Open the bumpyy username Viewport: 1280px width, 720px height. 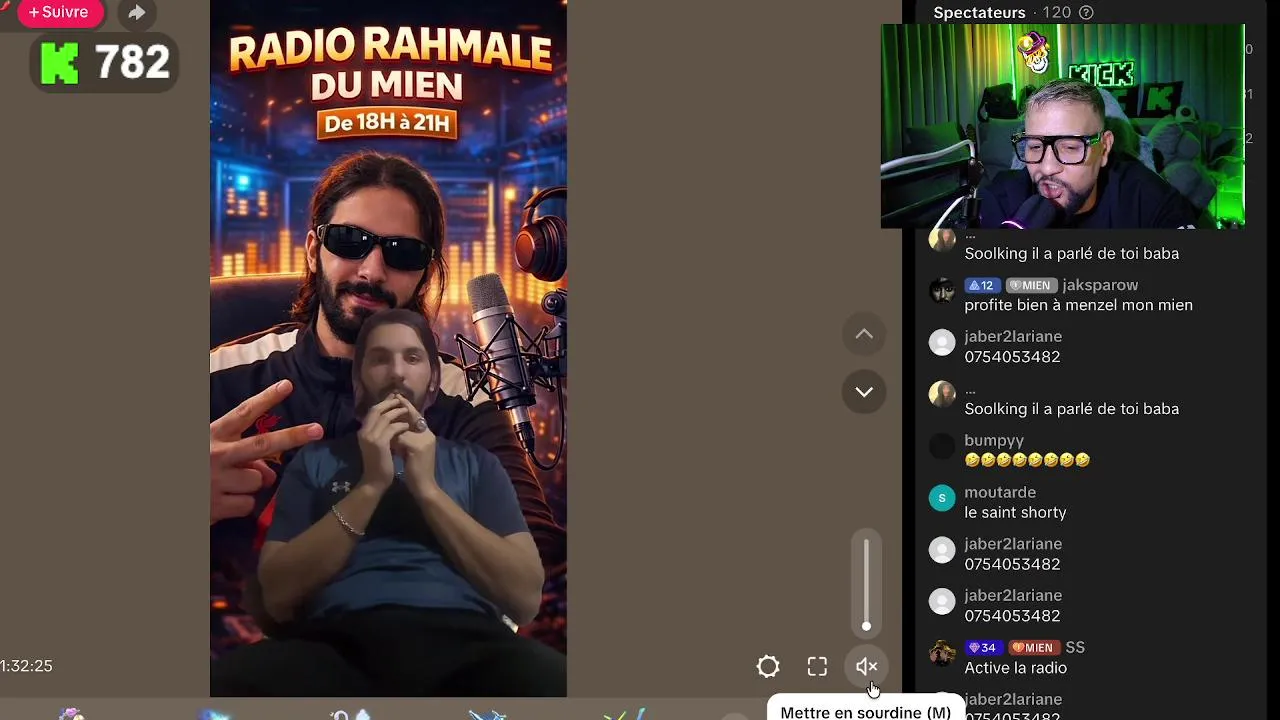[994, 440]
